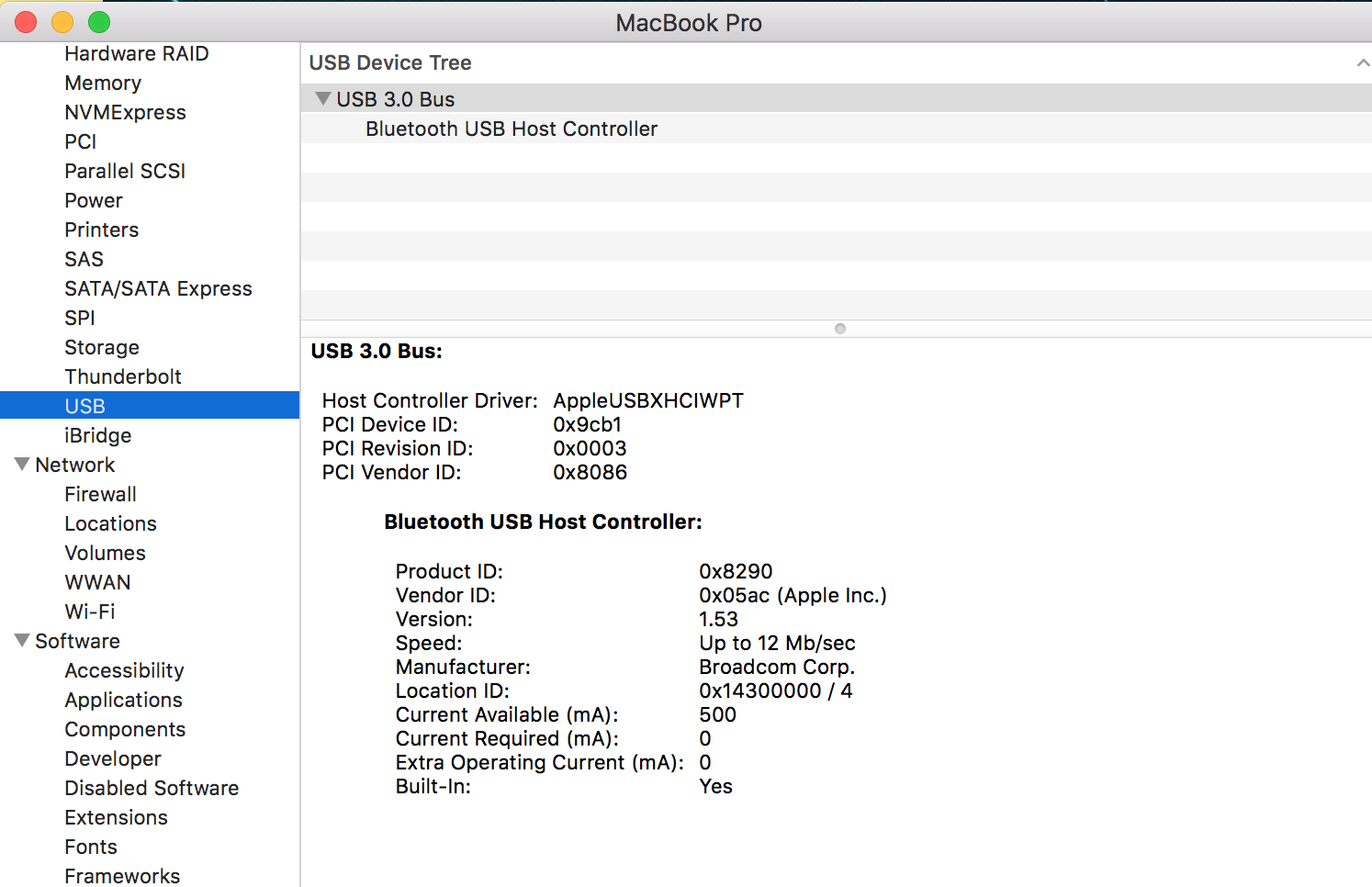1372x887 pixels.
Task: Collapse the Software section in sidebar
Action: tap(22, 640)
